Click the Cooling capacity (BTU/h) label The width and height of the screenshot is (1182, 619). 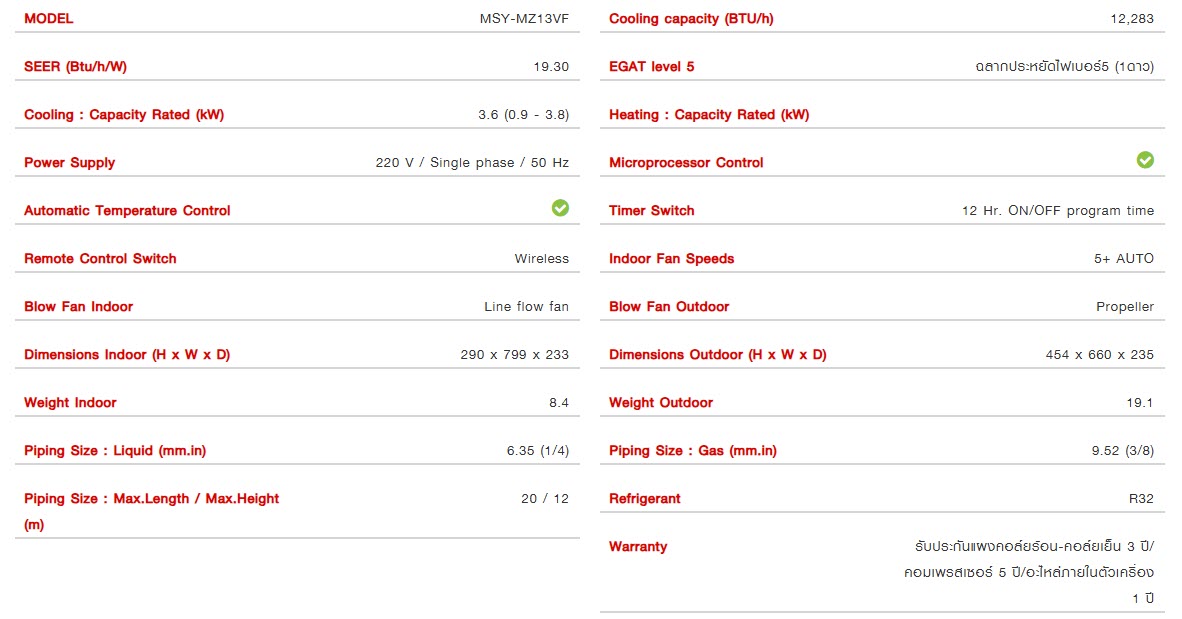[691, 18]
